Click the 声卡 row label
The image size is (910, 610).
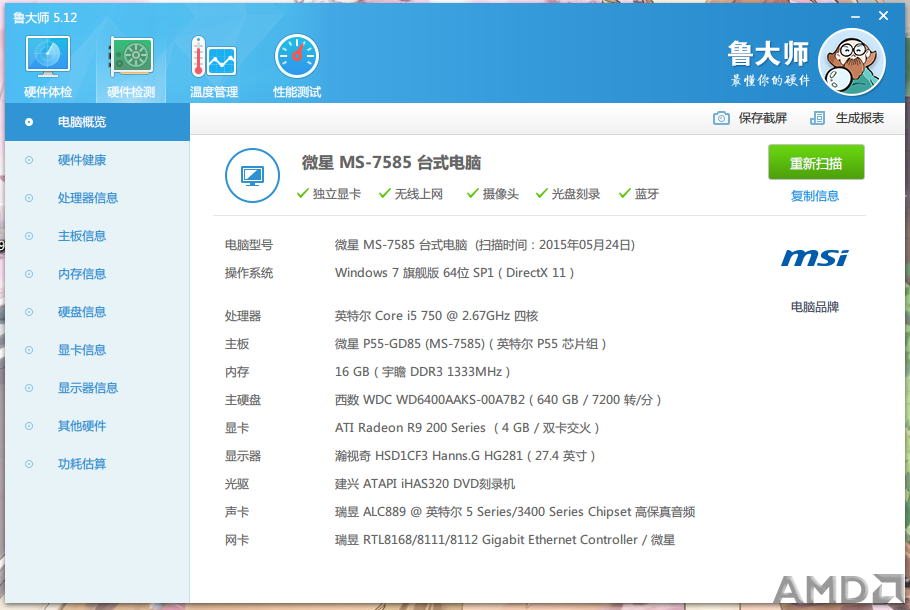coord(237,512)
